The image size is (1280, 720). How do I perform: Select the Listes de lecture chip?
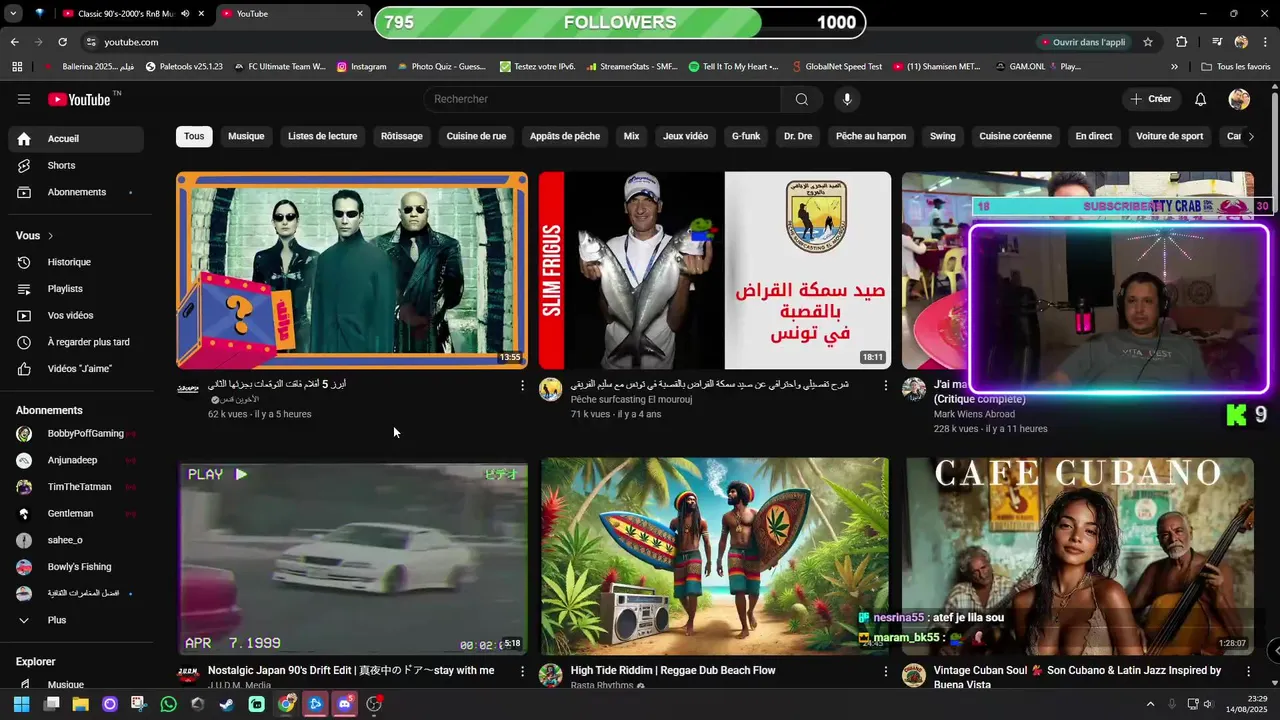(322, 136)
